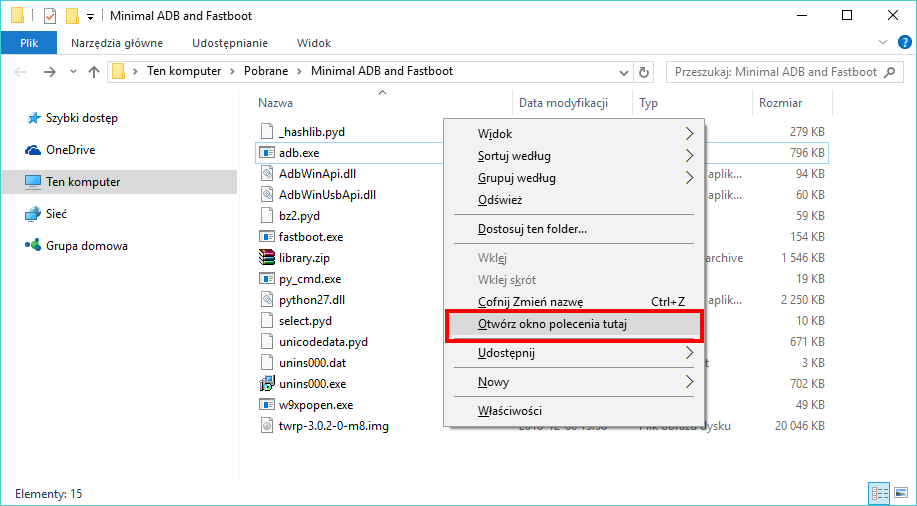
Task: Open OneDrive cloud icon in sidebar
Action: point(33,150)
